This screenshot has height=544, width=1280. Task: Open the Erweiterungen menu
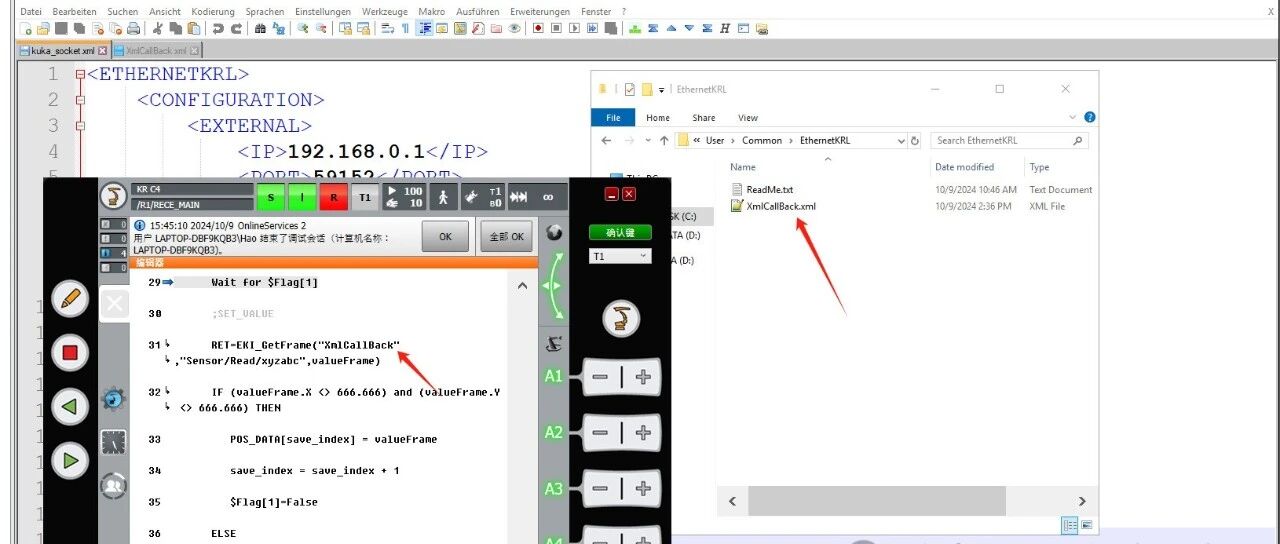coord(540,10)
